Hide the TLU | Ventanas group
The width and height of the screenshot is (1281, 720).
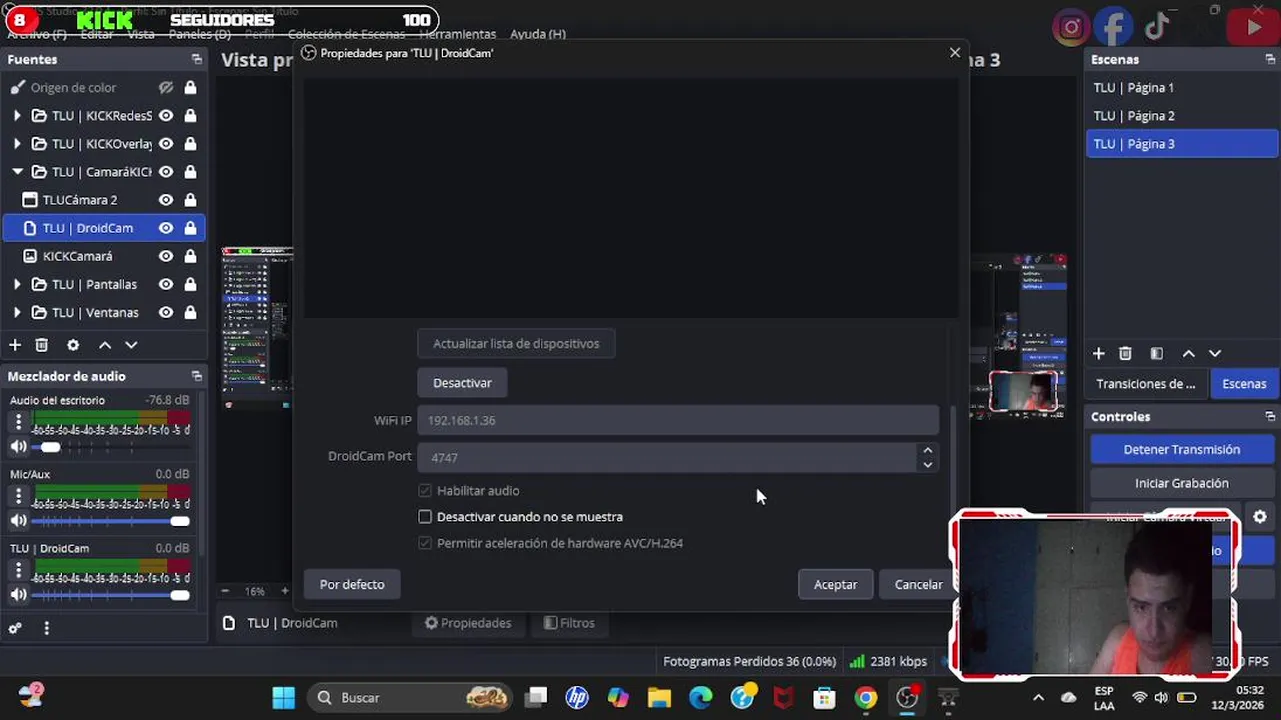click(x=166, y=312)
